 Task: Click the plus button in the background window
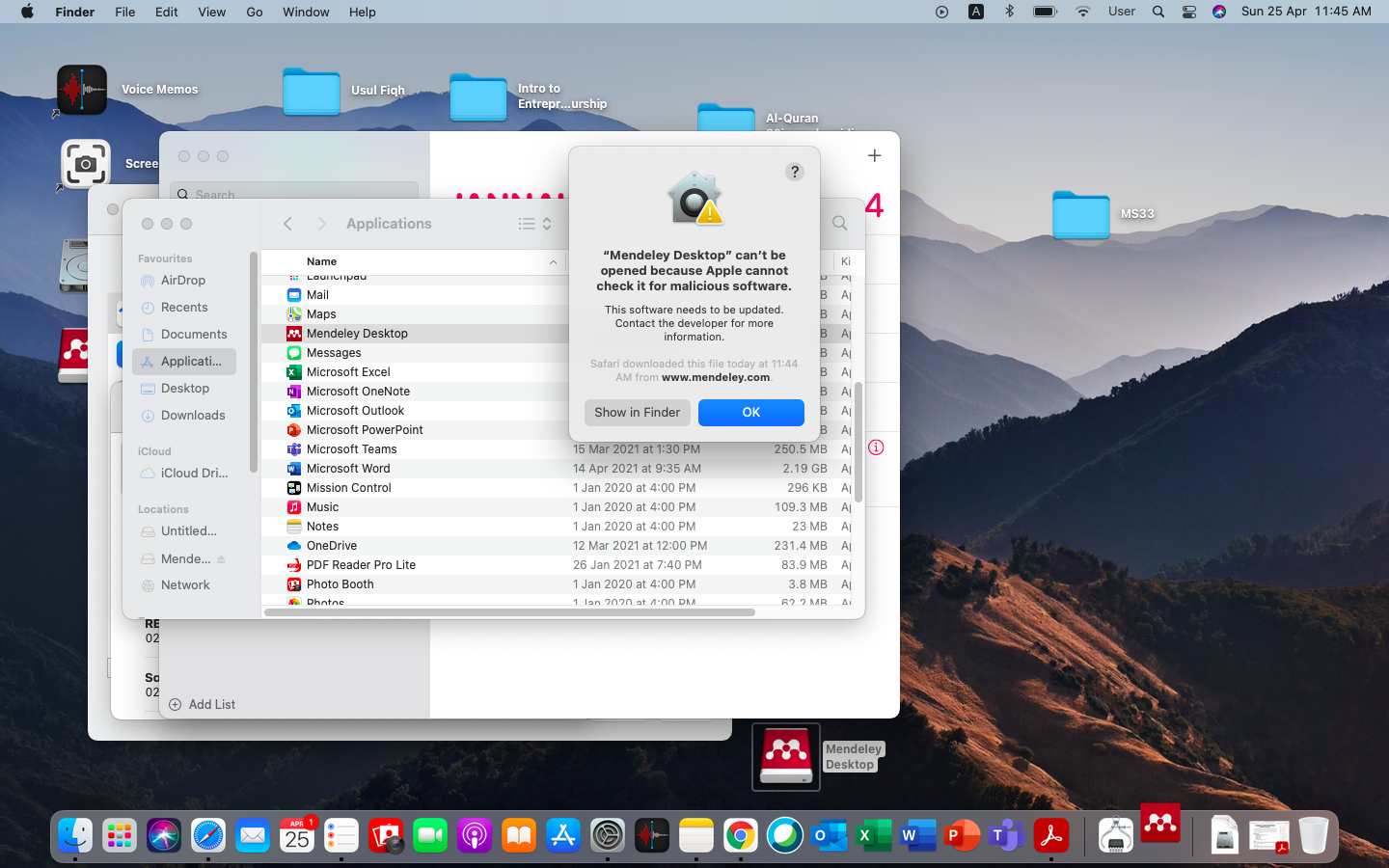tap(874, 155)
